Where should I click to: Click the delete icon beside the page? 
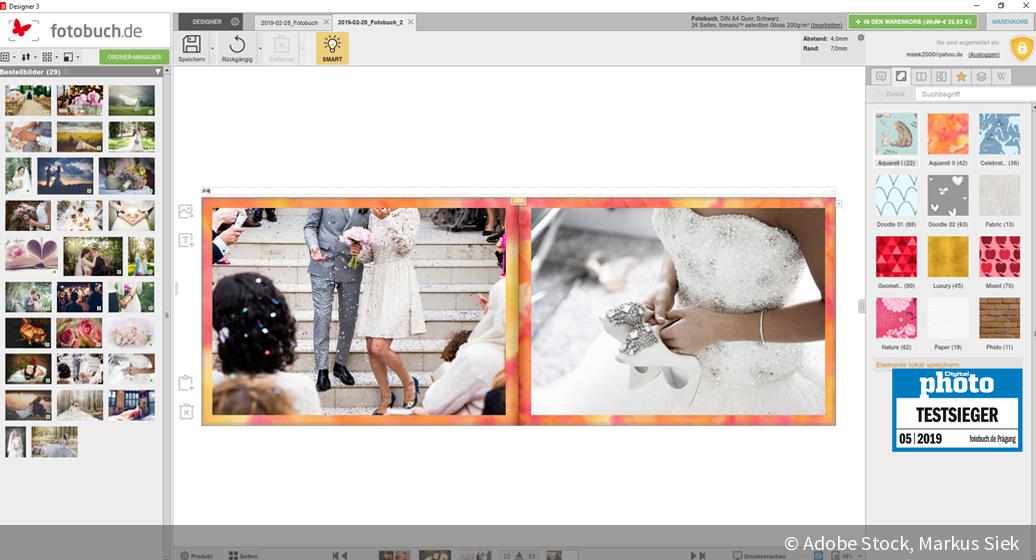pyautogui.click(x=186, y=412)
